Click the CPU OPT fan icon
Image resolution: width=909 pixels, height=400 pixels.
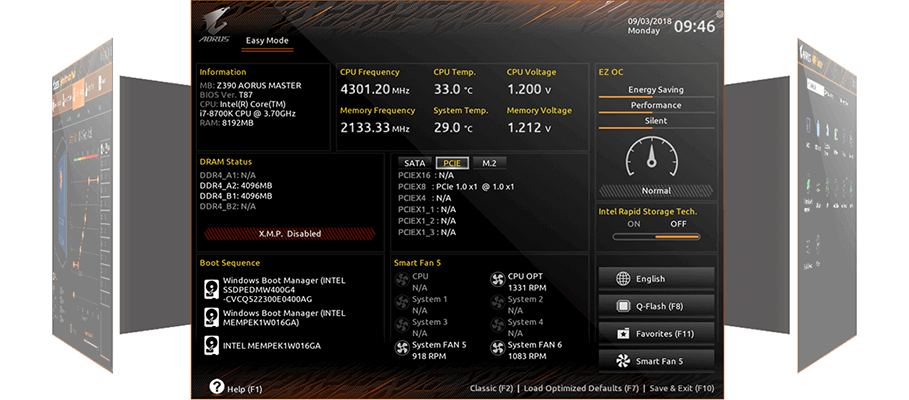497,281
